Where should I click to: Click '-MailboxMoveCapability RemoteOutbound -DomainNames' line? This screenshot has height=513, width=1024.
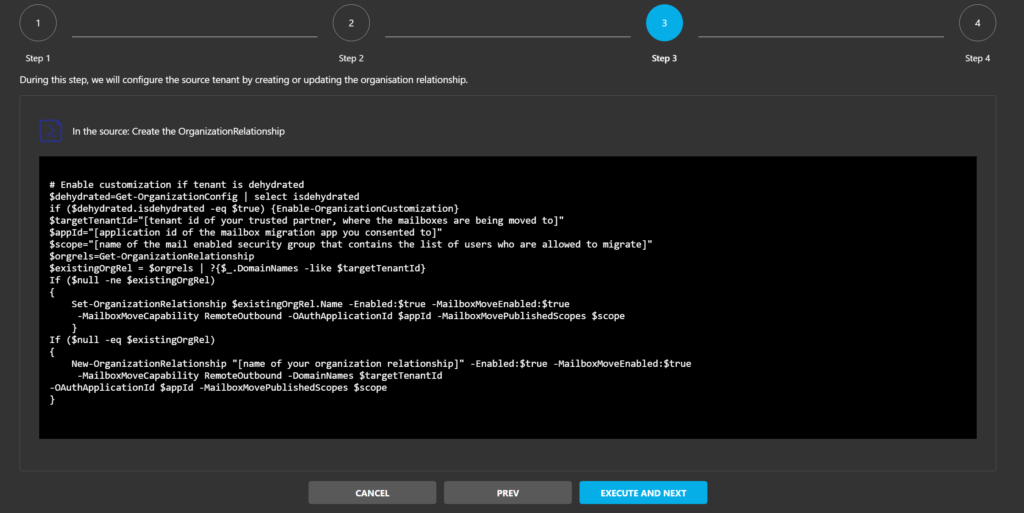click(x=260, y=375)
